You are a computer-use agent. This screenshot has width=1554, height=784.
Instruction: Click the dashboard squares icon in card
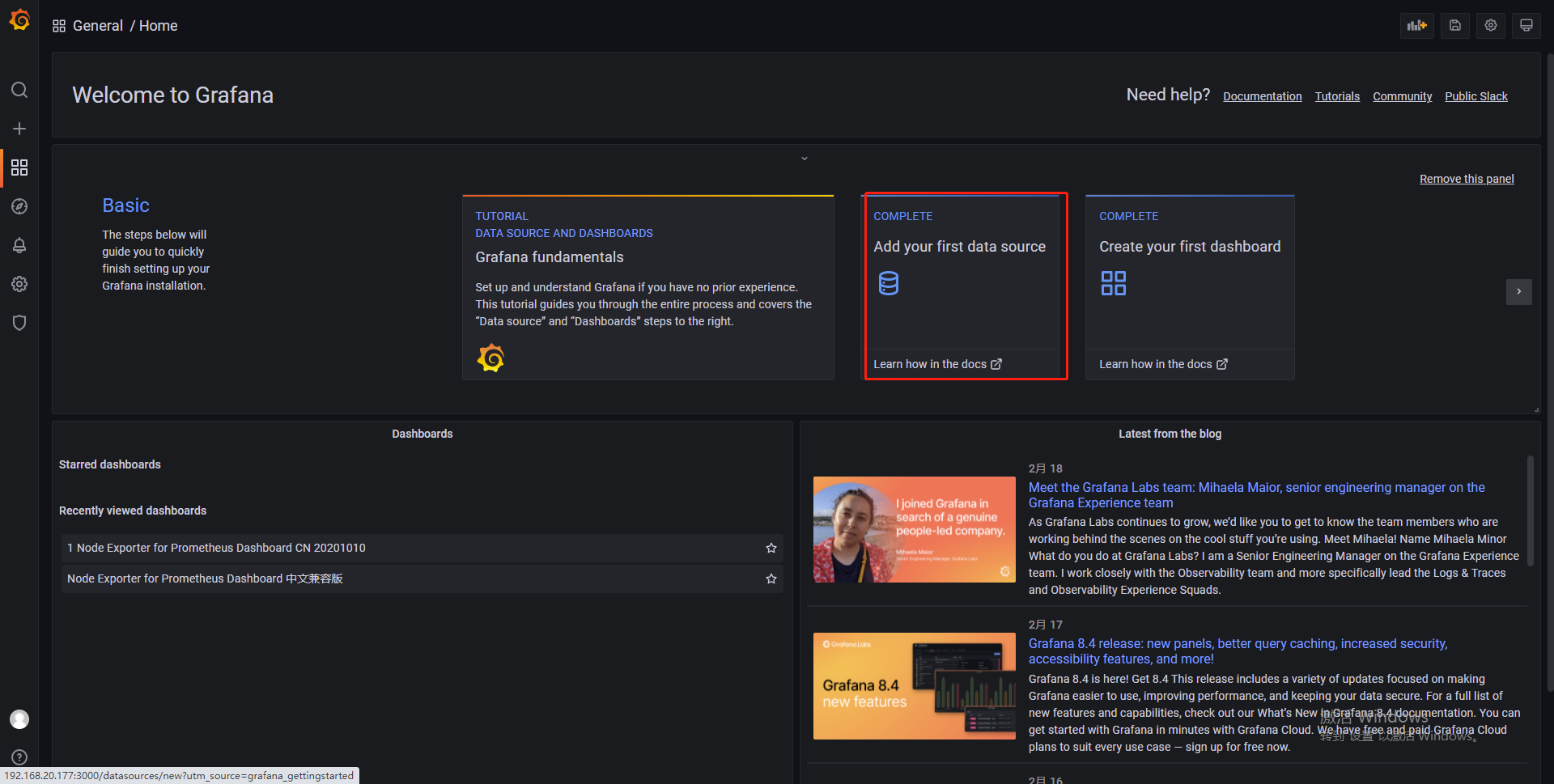point(1114,283)
